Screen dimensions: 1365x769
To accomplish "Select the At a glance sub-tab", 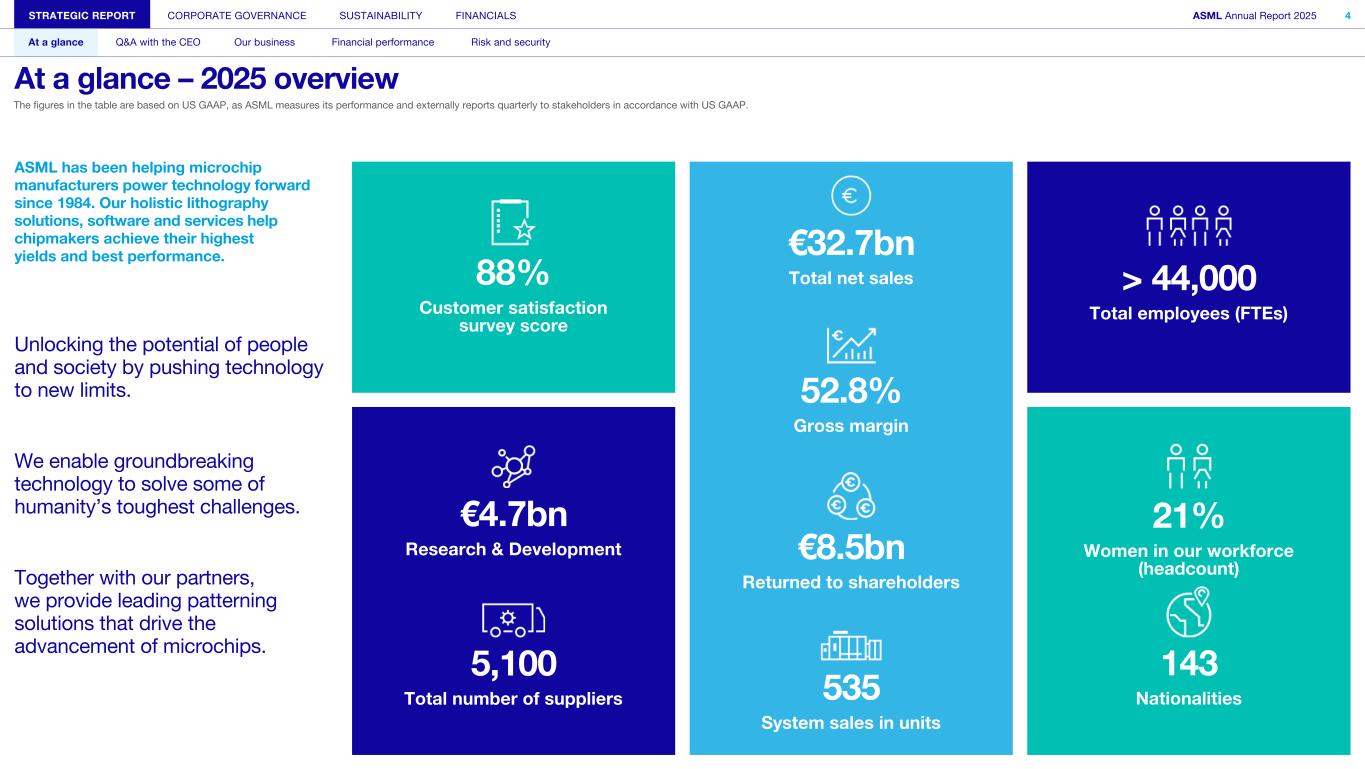I will [x=56, y=42].
